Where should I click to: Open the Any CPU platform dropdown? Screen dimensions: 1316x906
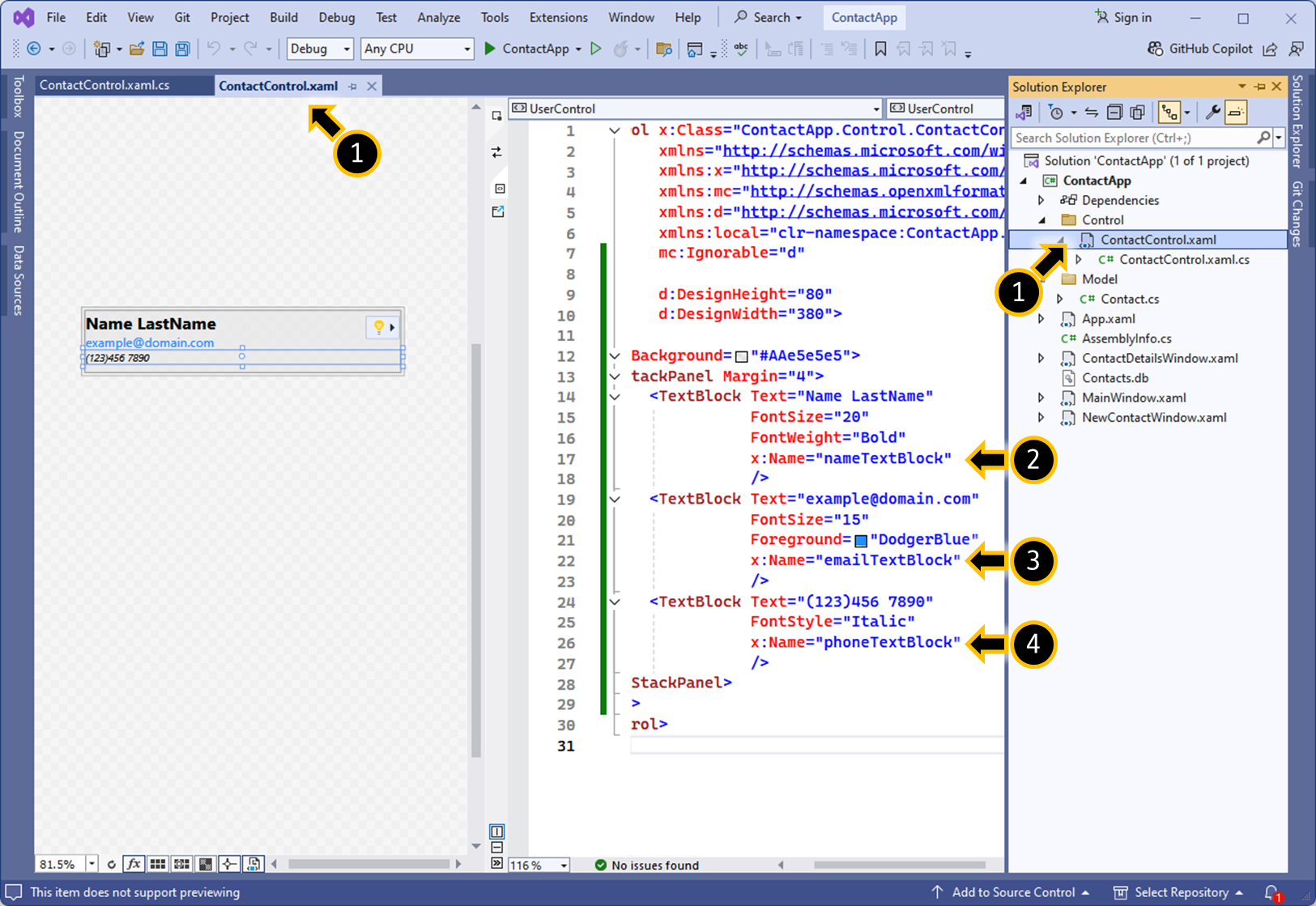tap(416, 49)
